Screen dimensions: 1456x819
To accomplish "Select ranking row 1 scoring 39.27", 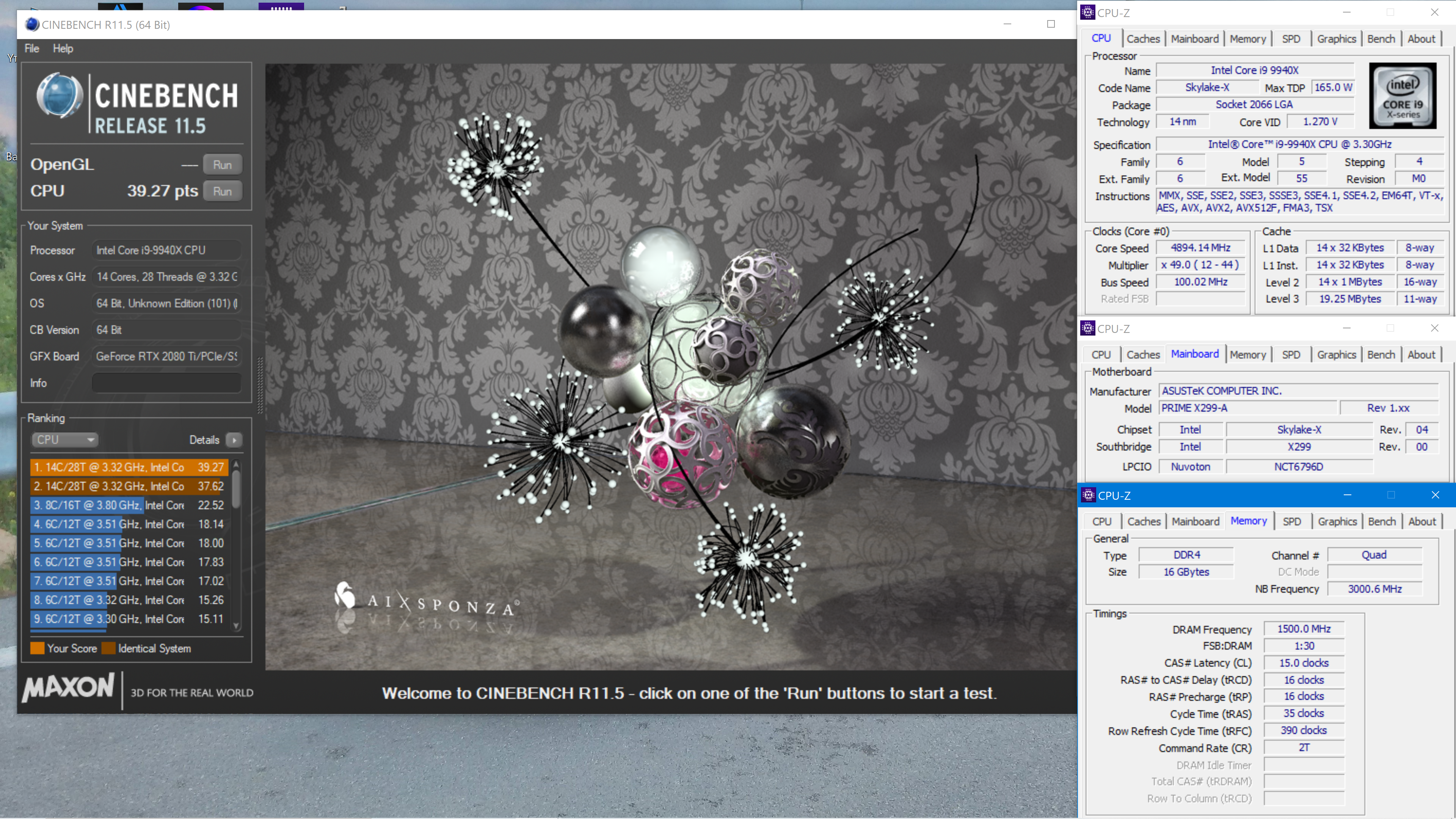I will [x=129, y=467].
